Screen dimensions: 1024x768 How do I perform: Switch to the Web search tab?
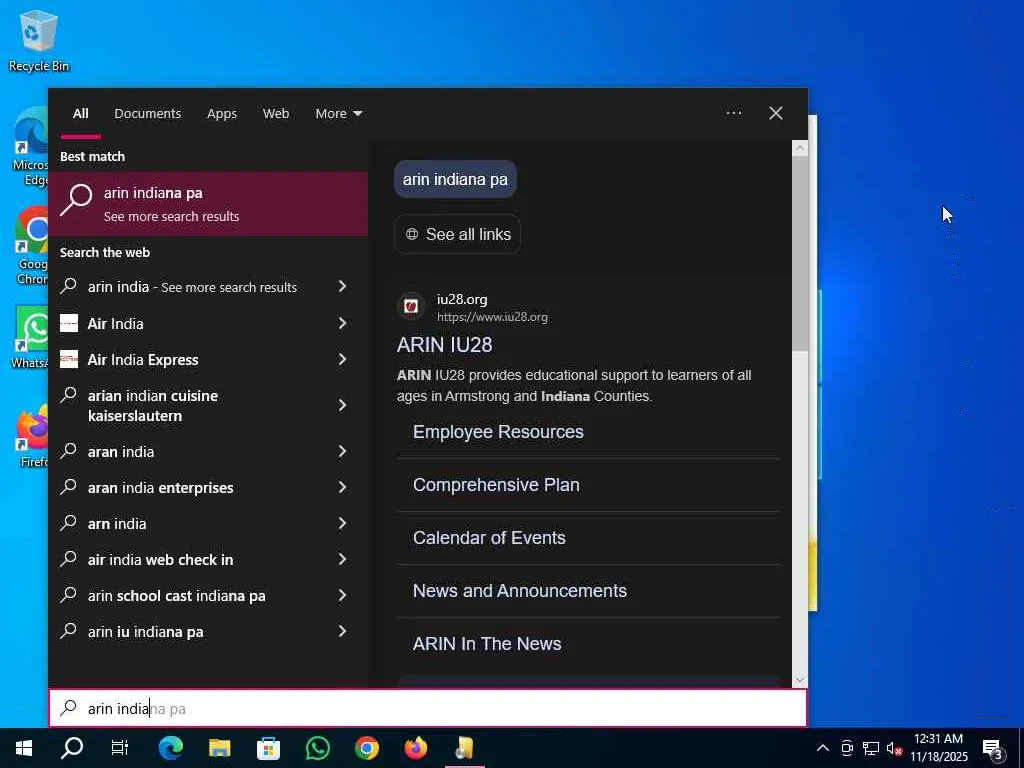[x=276, y=114]
